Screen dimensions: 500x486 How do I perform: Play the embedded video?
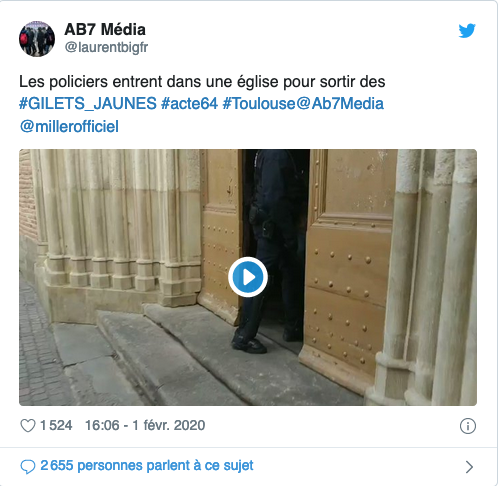click(248, 277)
